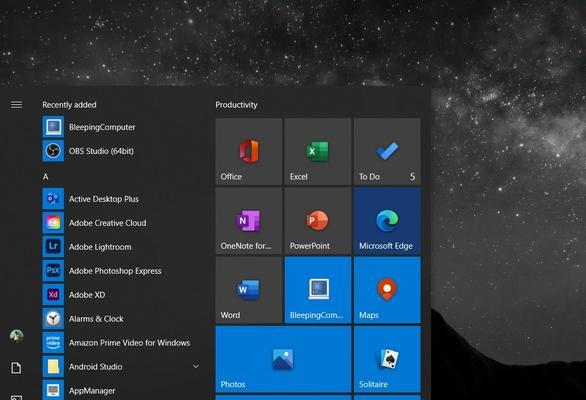Image resolution: width=586 pixels, height=400 pixels.
Task: Open the To Do tile
Action: [387, 151]
